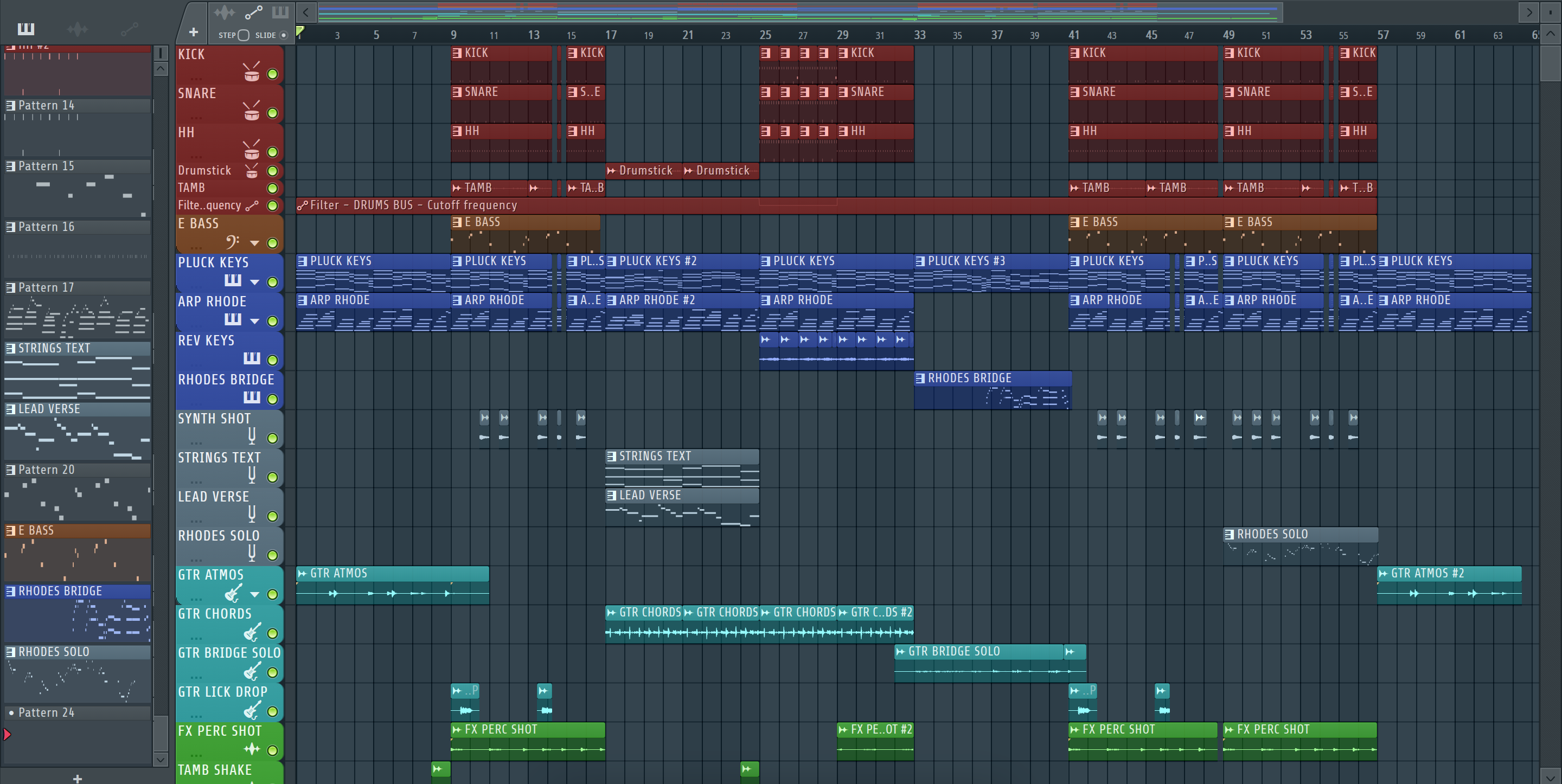
Task: Click the FX PERC SHOT waveform icon
Action: (x=252, y=749)
